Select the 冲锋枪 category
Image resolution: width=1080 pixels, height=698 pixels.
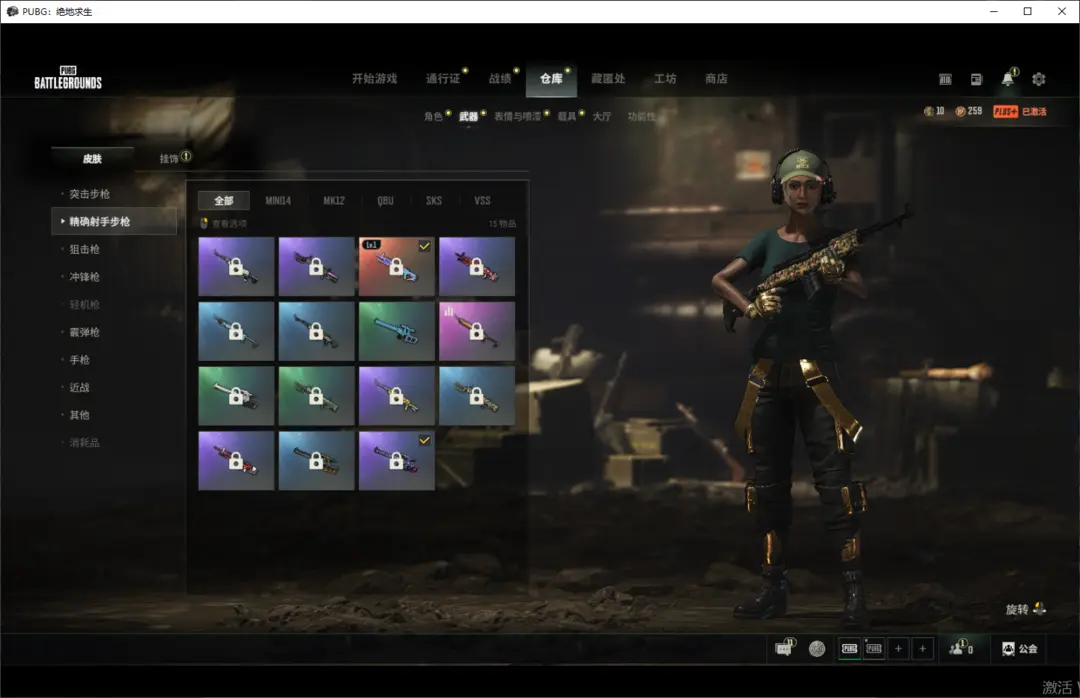[85, 277]
